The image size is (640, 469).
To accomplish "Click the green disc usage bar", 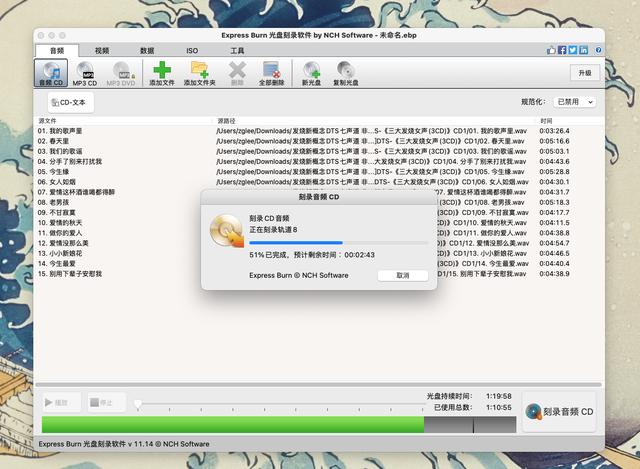I will tap(233, 425).
